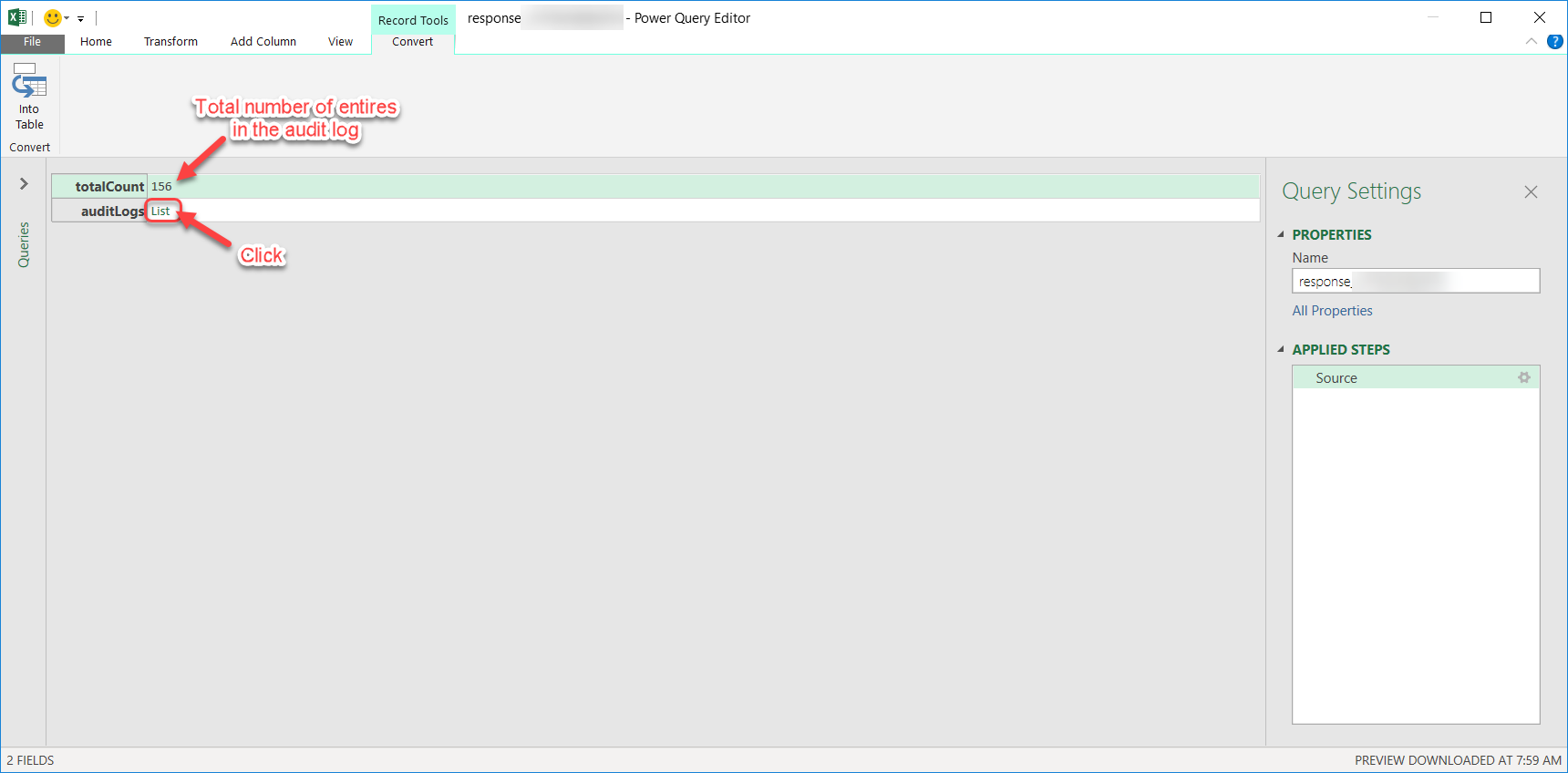Switch to the View ribbon tab
Screen dimensions: 1568x773
pos(340,42)
